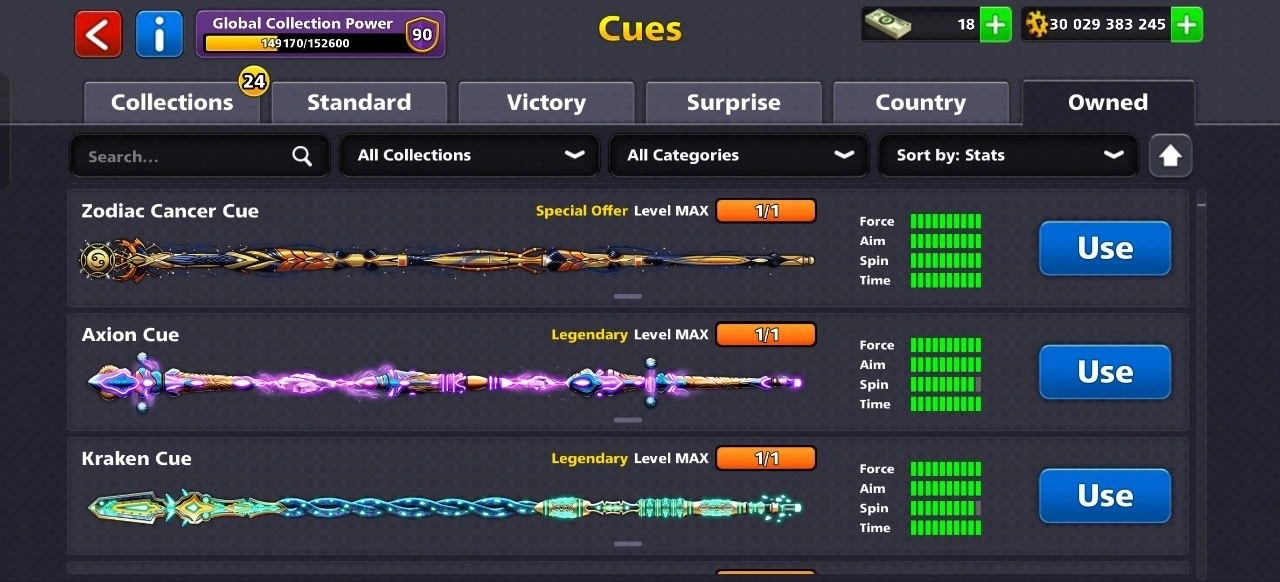Add cash with the green plus
The image size is (1280, 582).
995,24
